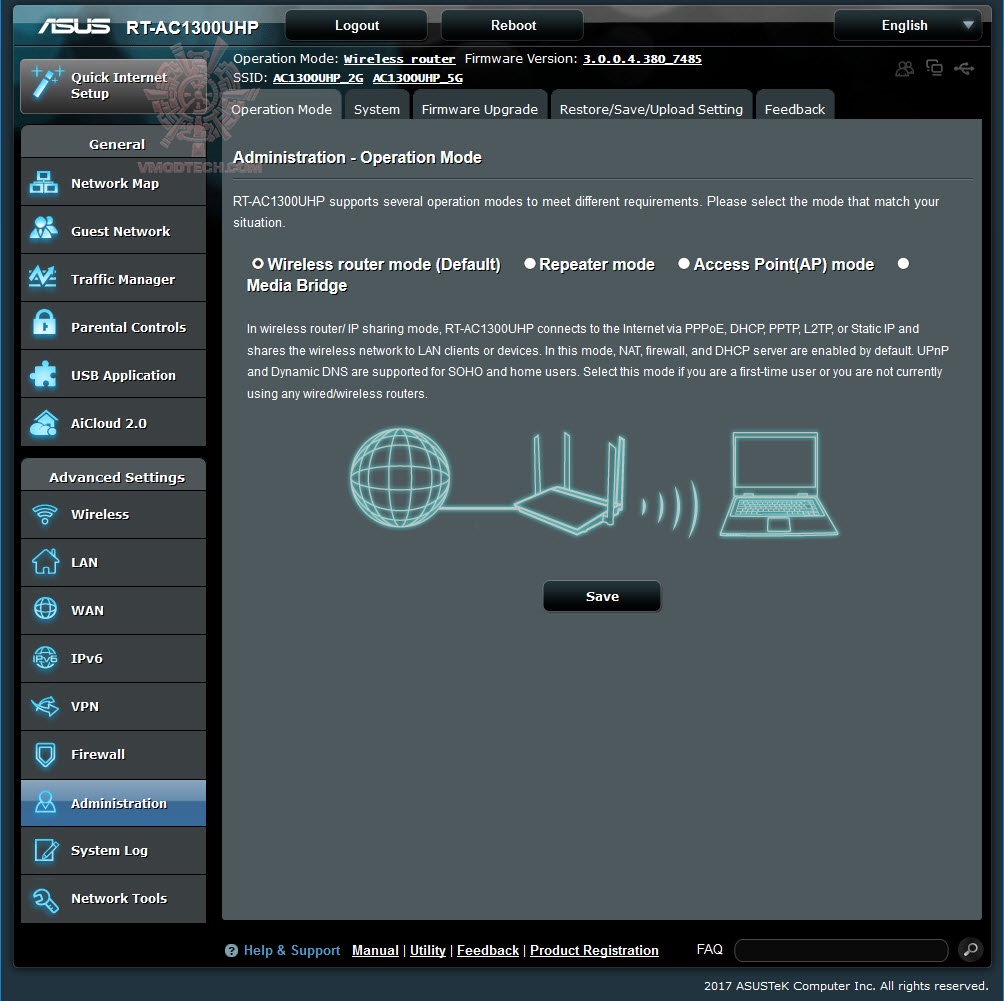Click the Traffic Manager graph icon

(44, 277)
